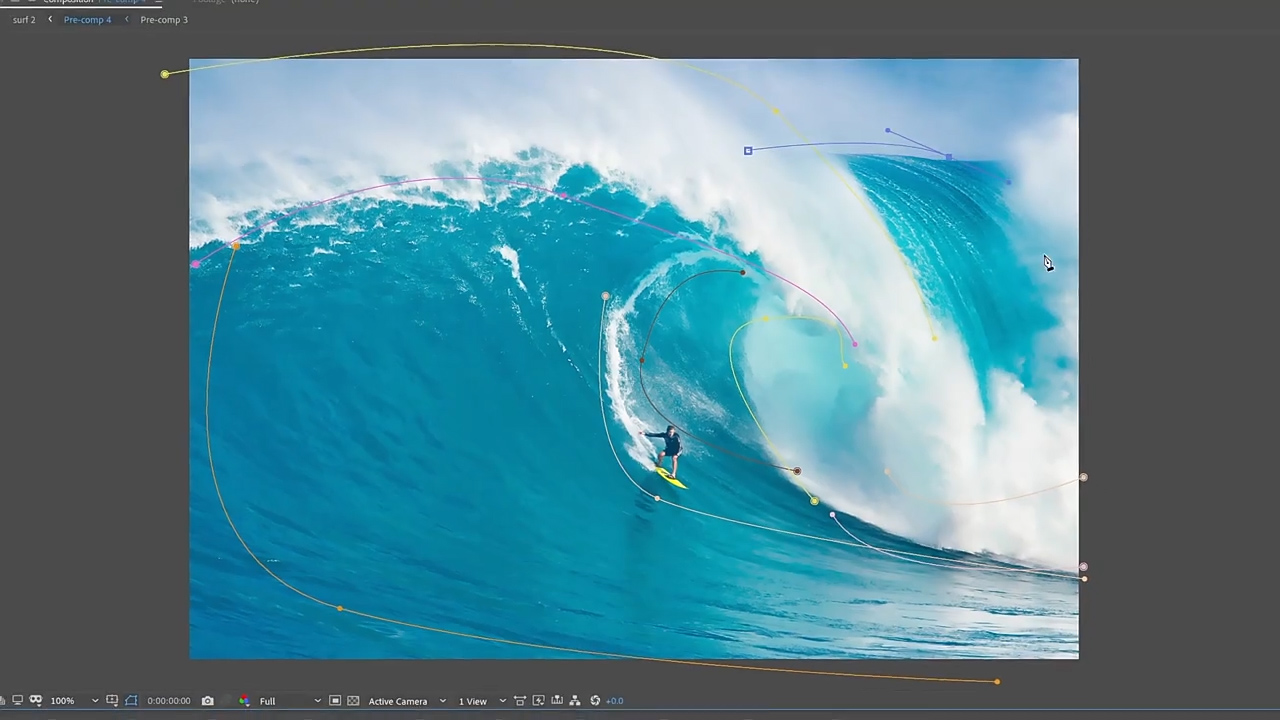1280x720 pixels.
Task: Click the blue square mask vertex
Action: (x=748, y=151)
